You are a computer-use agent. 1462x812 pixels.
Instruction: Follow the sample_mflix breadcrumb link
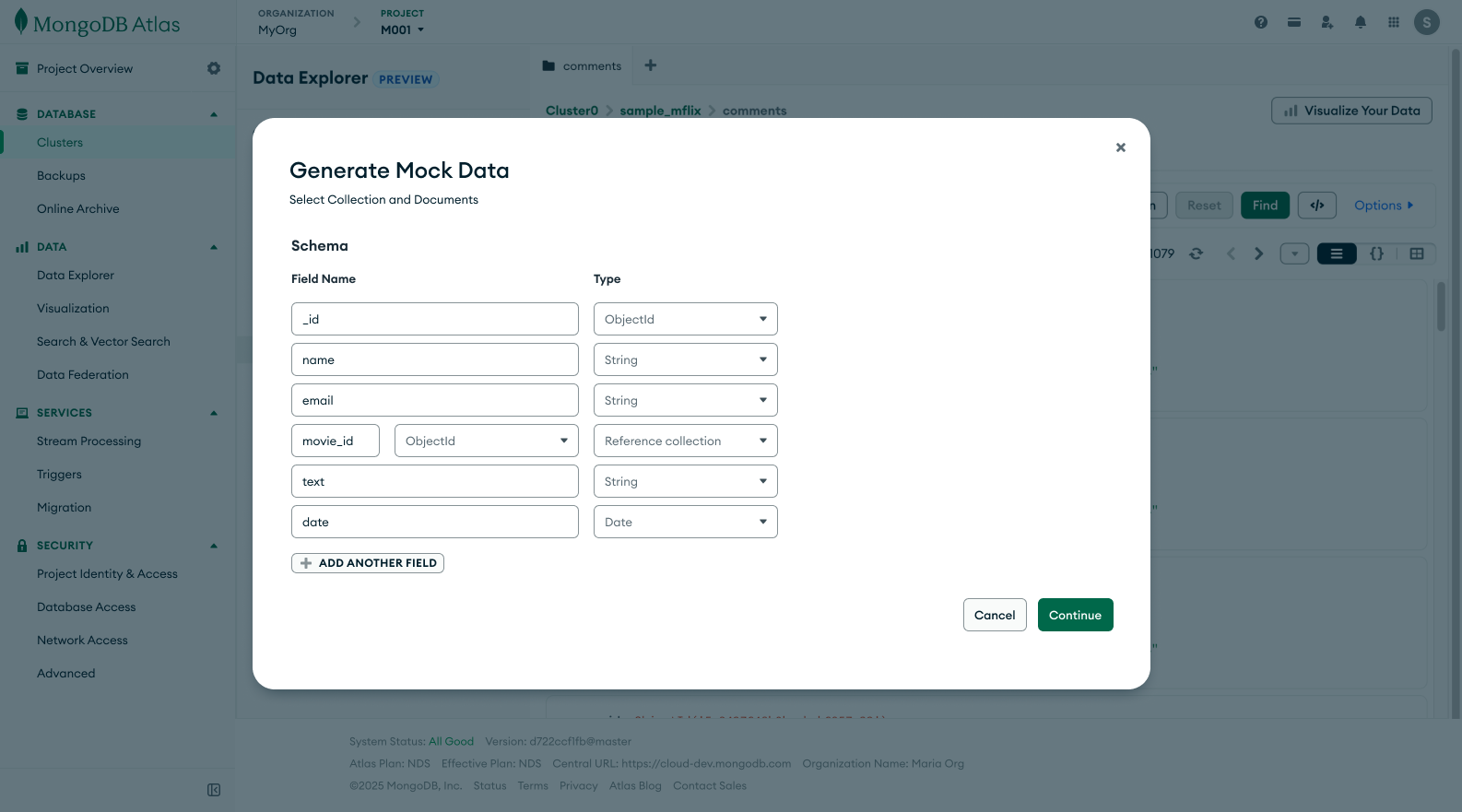660,111
